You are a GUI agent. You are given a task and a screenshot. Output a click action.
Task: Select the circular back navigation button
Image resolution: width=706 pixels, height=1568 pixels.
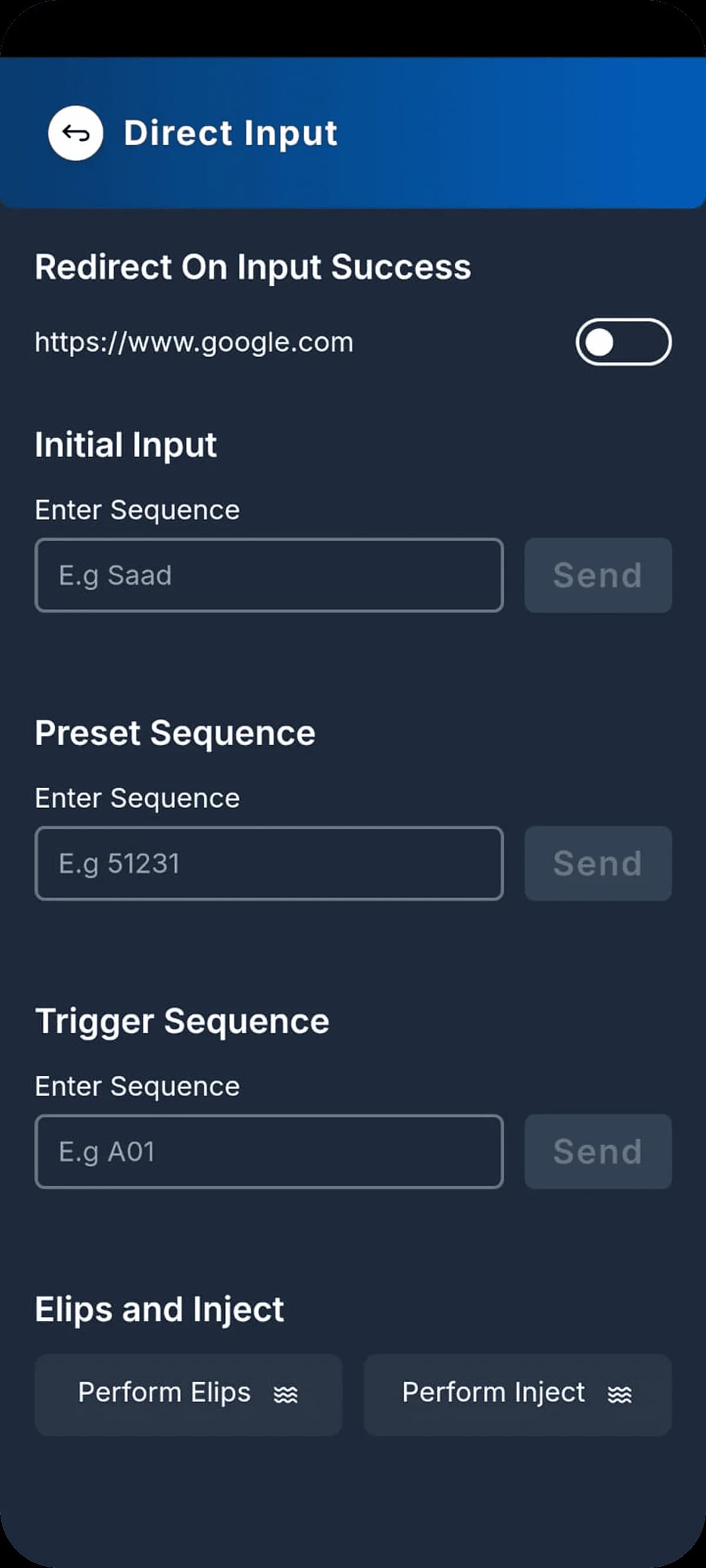75,133
